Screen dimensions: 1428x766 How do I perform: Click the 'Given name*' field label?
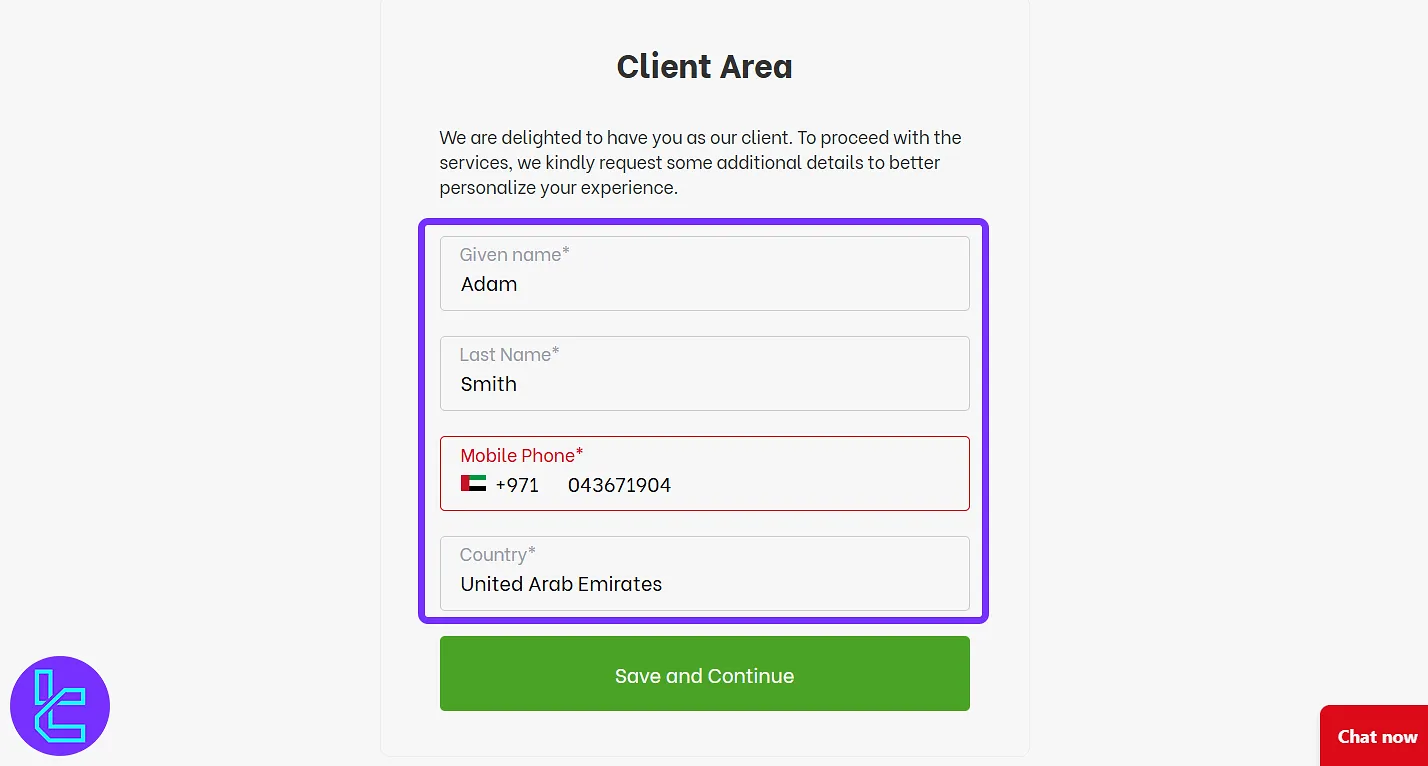(514, 254)
